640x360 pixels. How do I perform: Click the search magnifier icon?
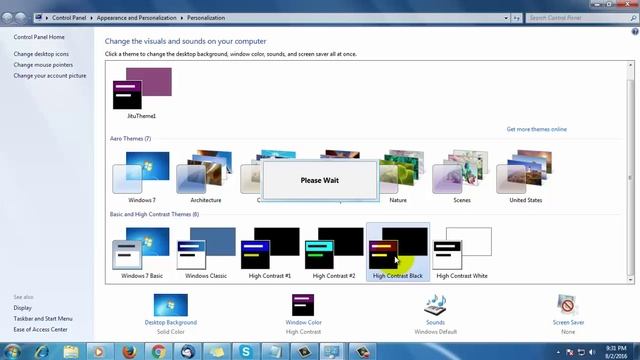[x=633, y=18]
